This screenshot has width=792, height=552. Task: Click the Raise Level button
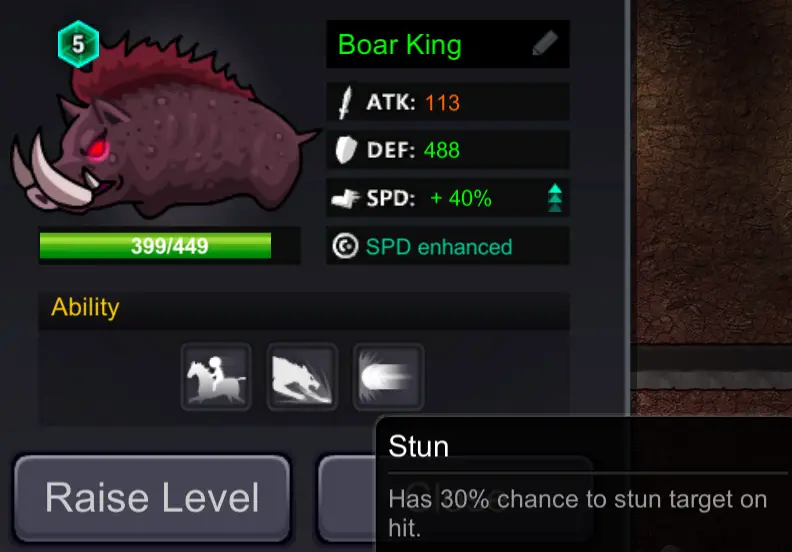[152, 498]
